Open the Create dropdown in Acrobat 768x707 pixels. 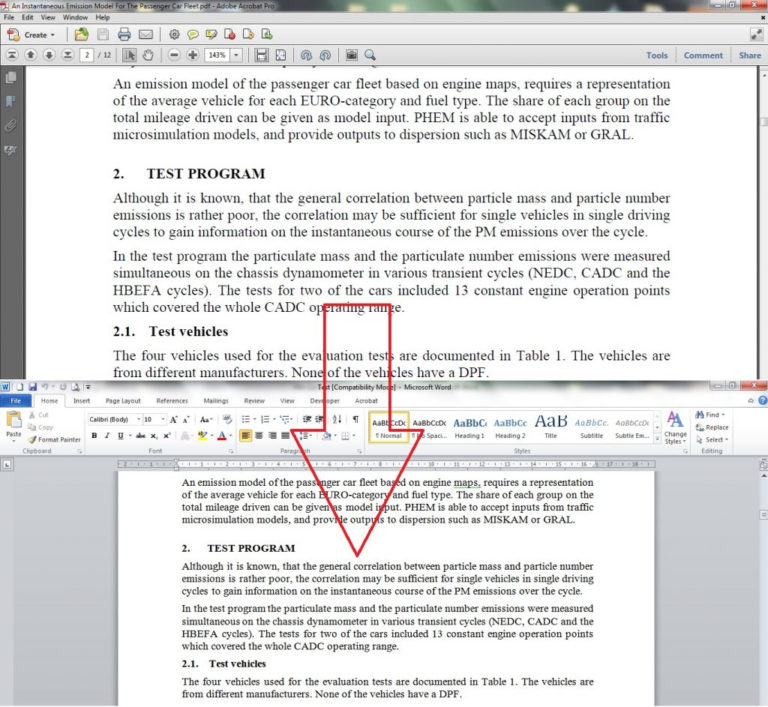click(31, 35)
